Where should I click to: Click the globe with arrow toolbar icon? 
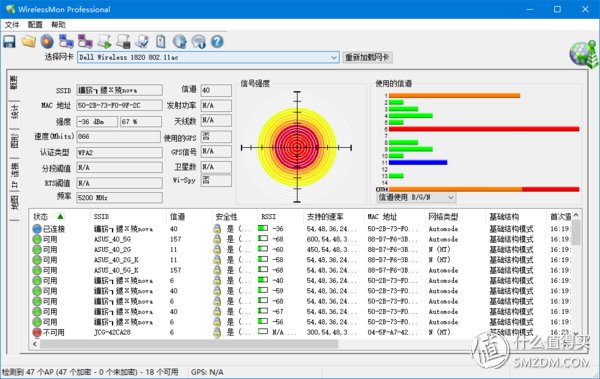coord(179,41)
